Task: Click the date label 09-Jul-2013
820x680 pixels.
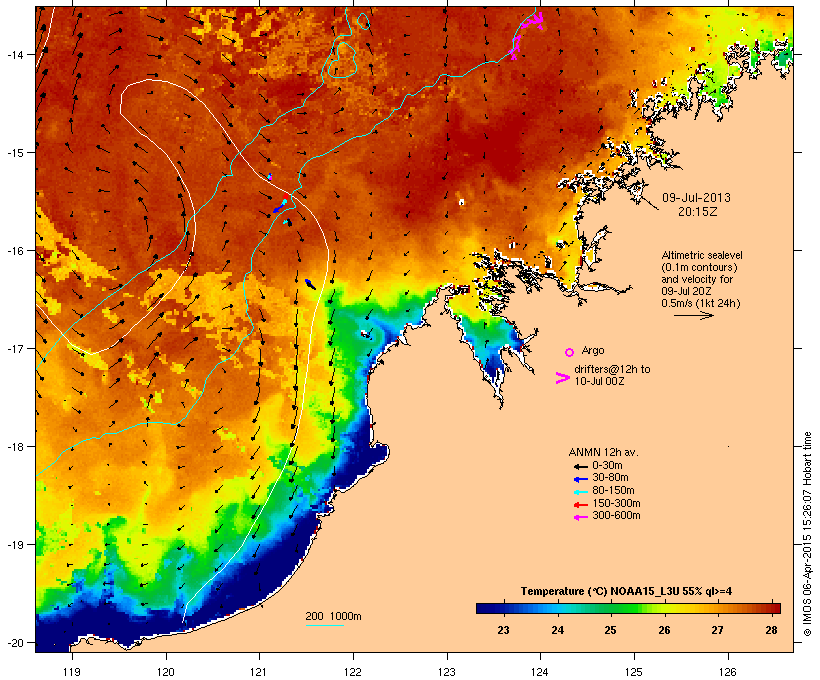Action: point(696,198)
